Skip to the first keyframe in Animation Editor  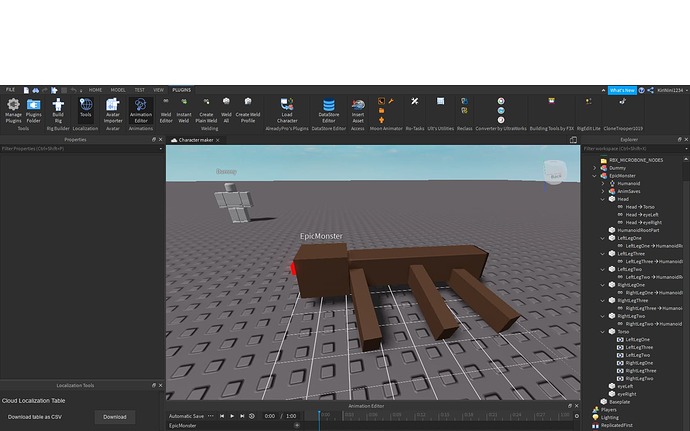[222, 416]
